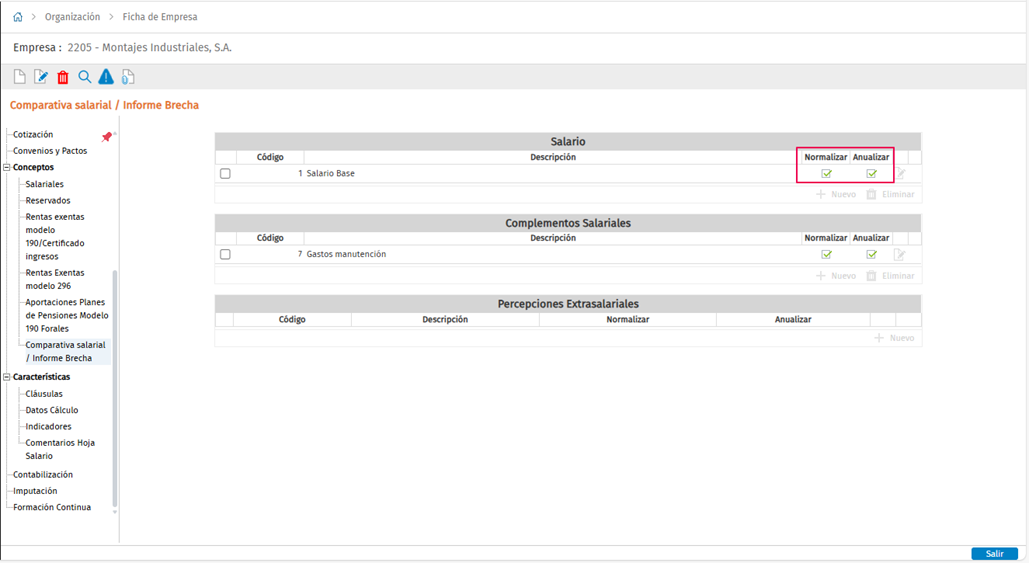1029x563 pixels.
Task: Edit the Gastos manutención row pencil icon
Action: click(x=900, y=255)
